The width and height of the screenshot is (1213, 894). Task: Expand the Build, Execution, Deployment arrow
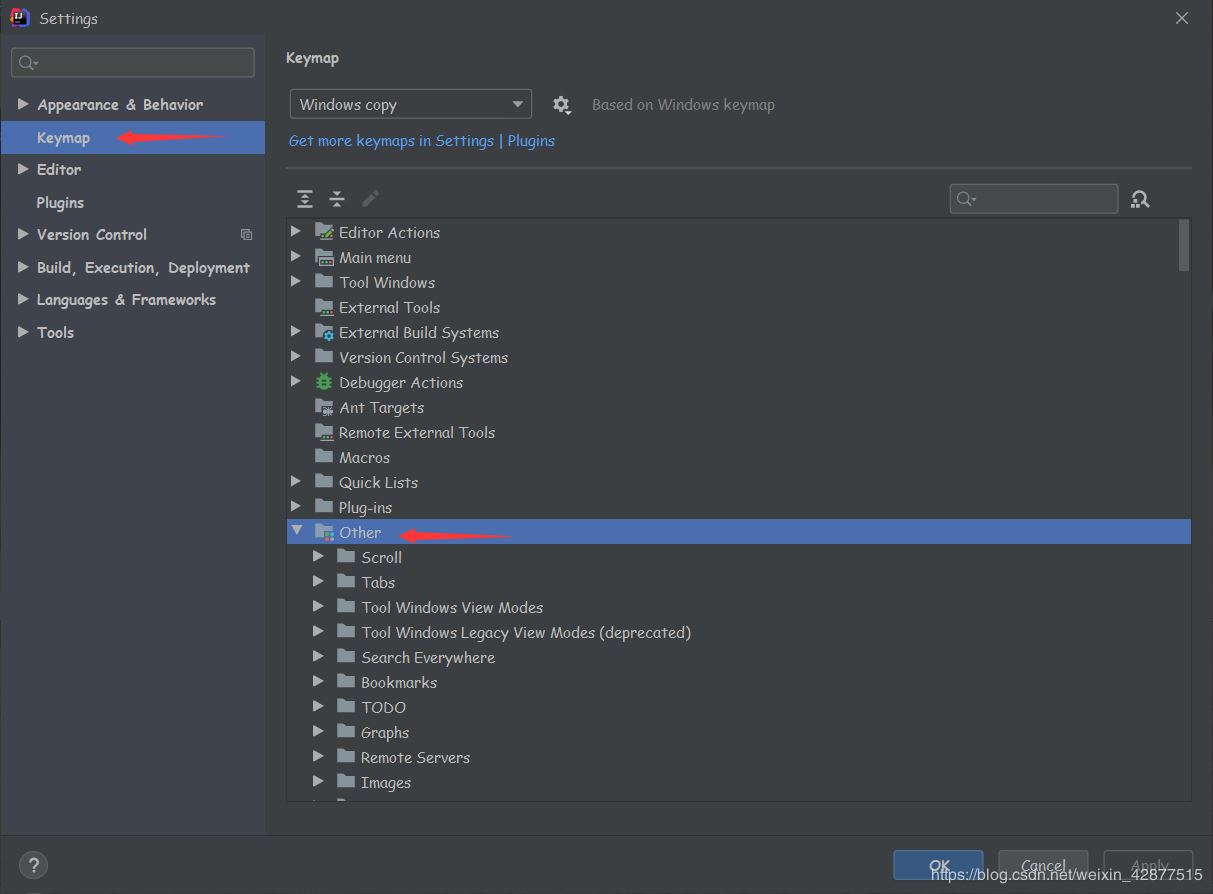coord(23,267)
